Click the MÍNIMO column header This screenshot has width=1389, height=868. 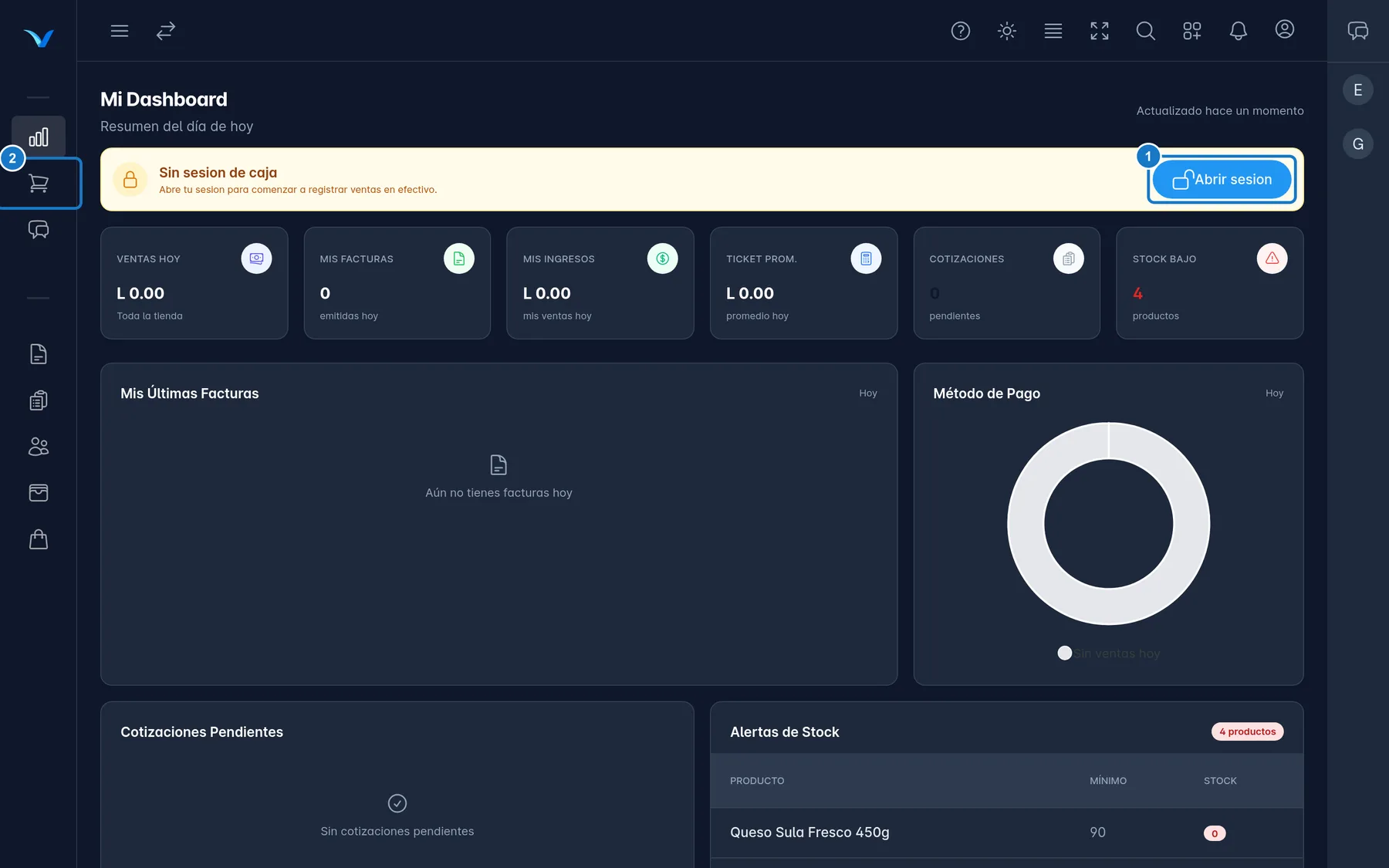pos(1108,781)
